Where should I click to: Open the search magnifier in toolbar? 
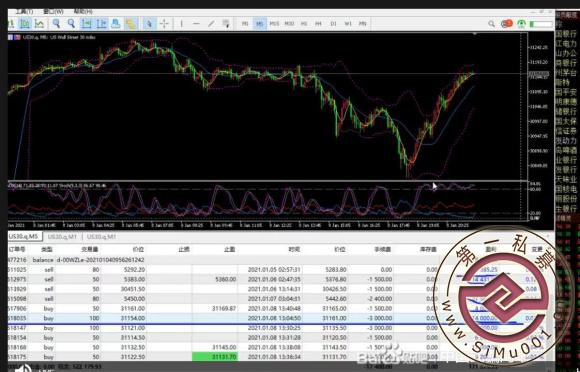(491, 24)
